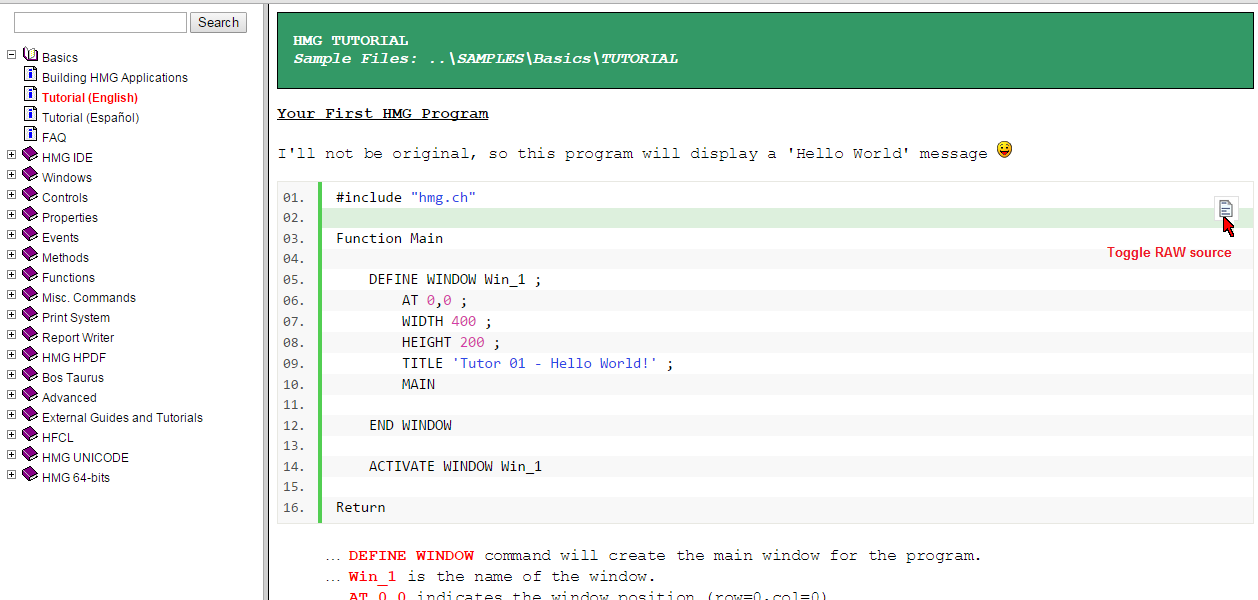The image size is (1258, 600).
Task: Expand the Events tree node
Action: [x=11, y=234]
